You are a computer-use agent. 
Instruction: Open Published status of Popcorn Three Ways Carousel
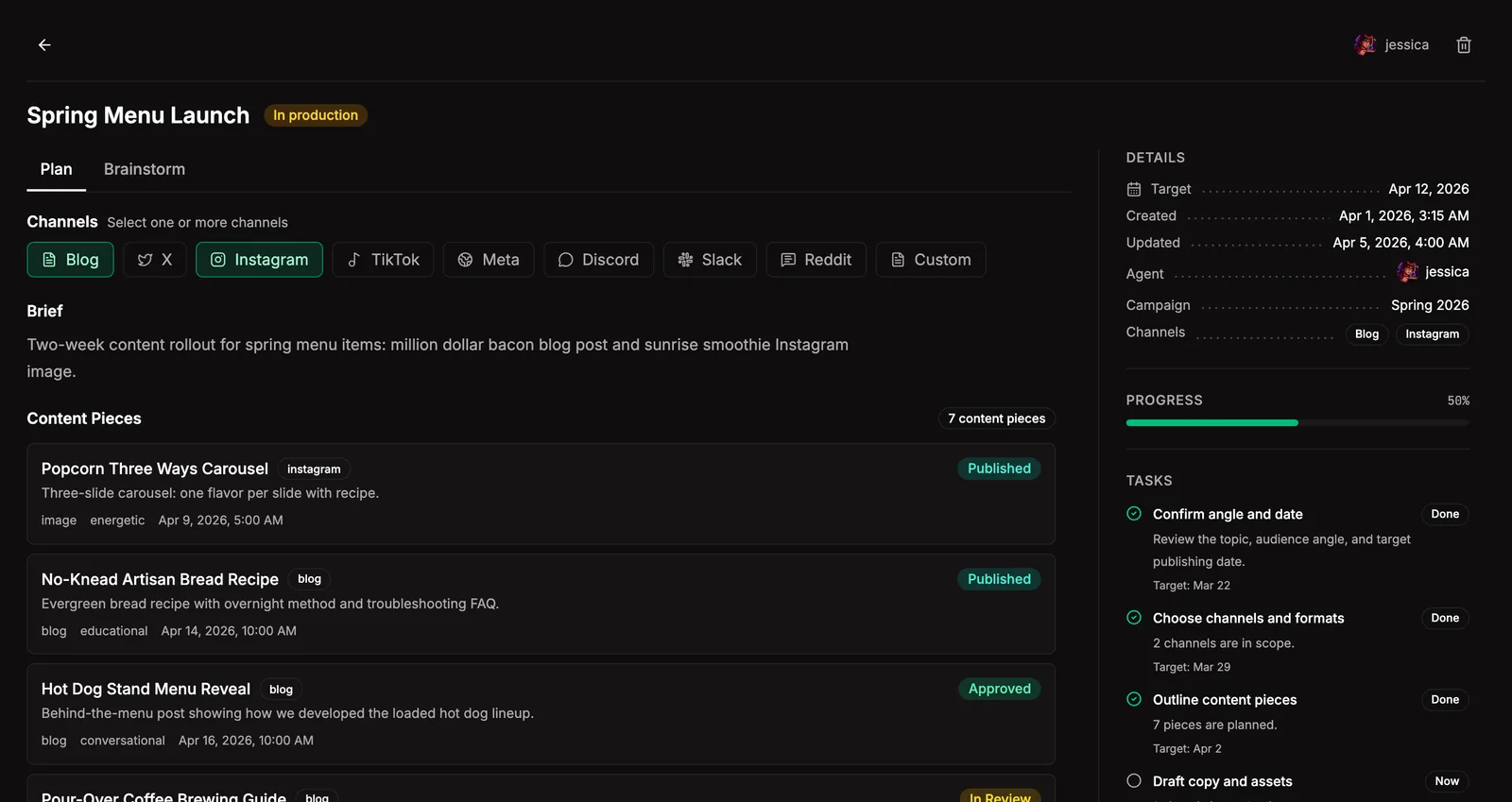coord(999,469)
